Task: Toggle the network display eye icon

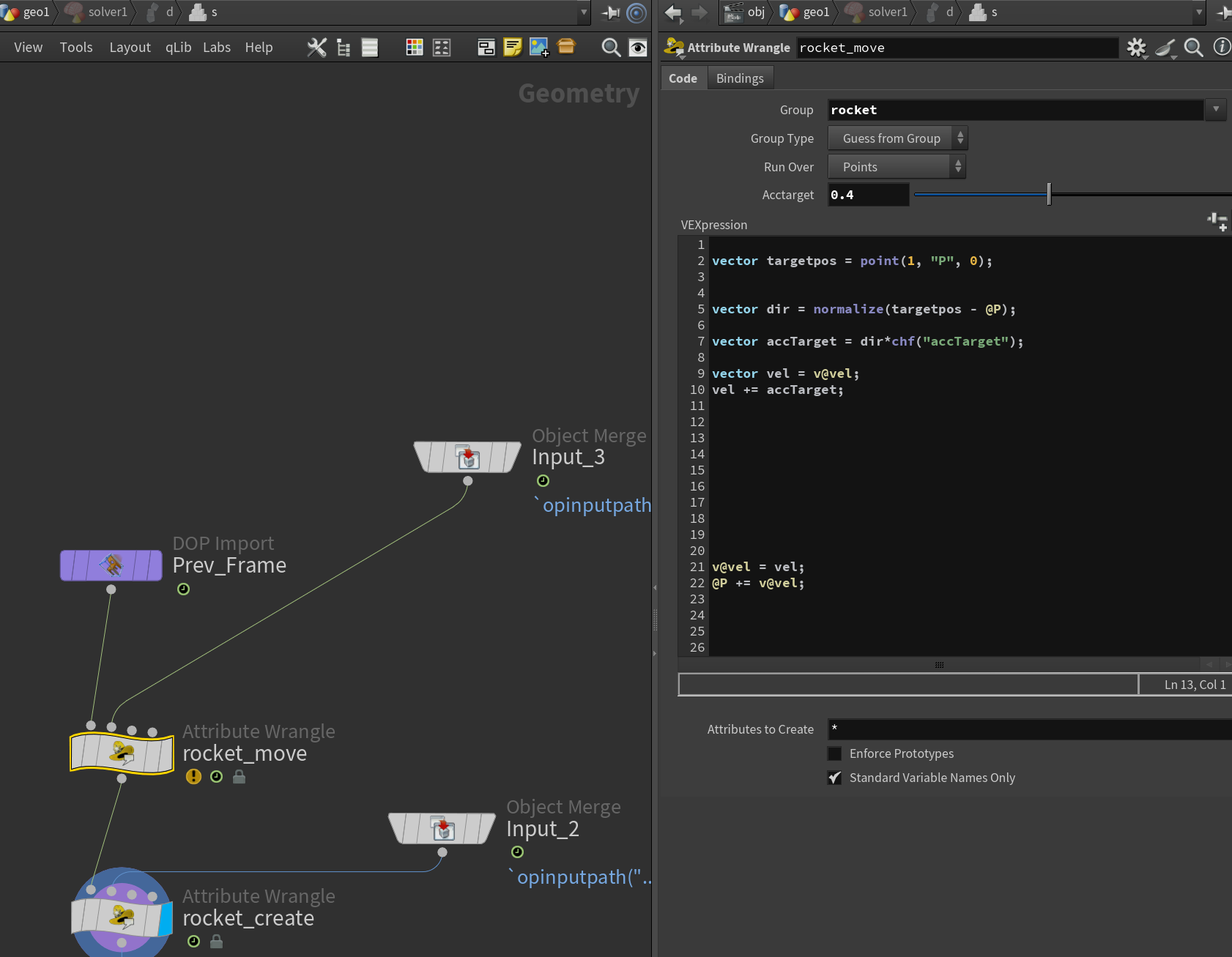Action: pyautogui.click(x=638, y=48)
